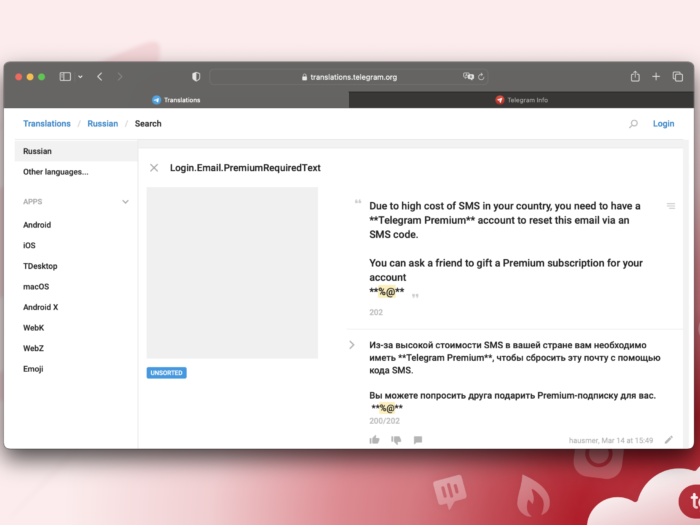
Task: Click the Safari forward arrow
Action: (120, 77)
